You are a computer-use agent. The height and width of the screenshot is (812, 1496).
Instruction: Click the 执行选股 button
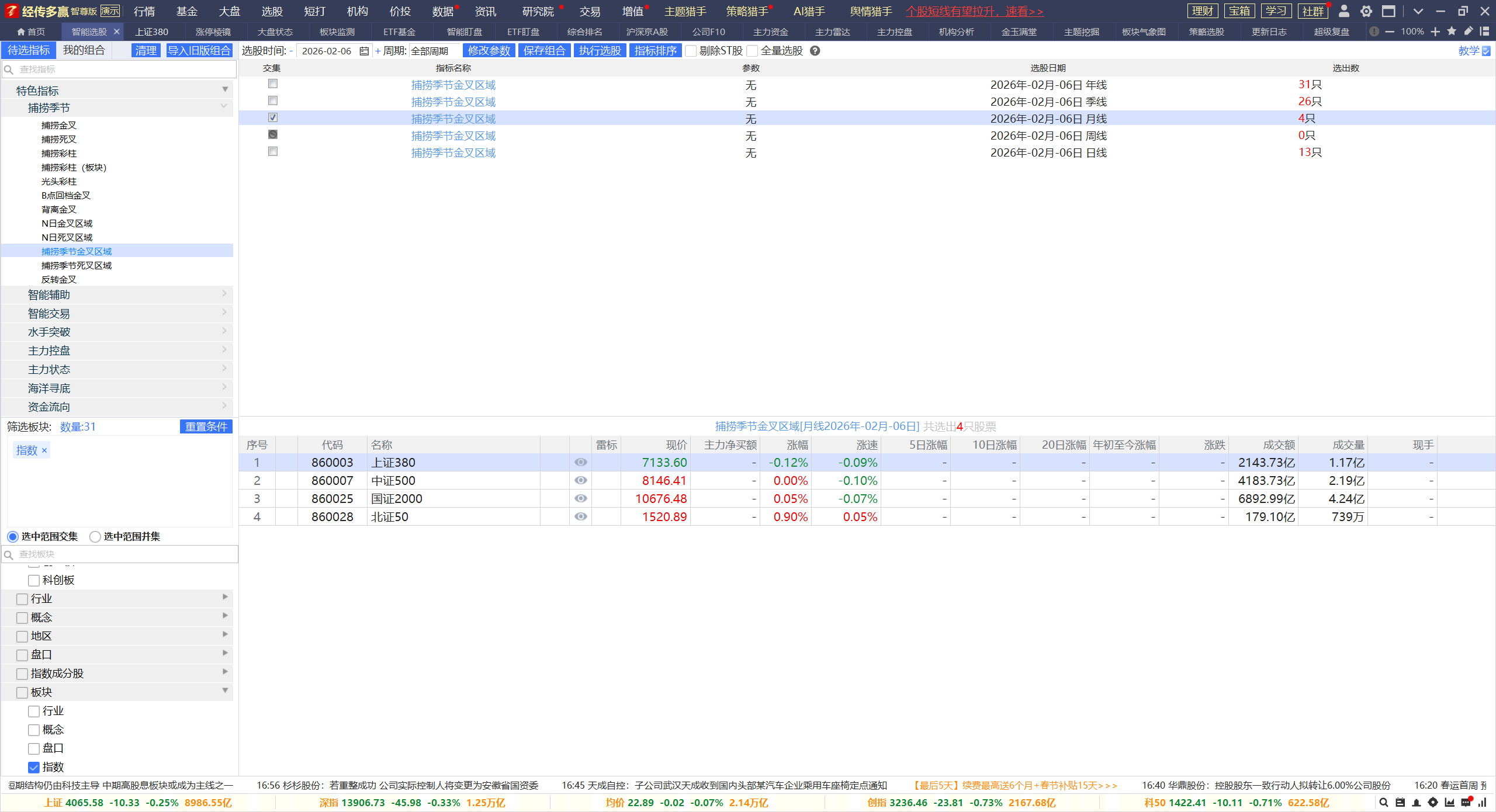(x=600, y=51)
